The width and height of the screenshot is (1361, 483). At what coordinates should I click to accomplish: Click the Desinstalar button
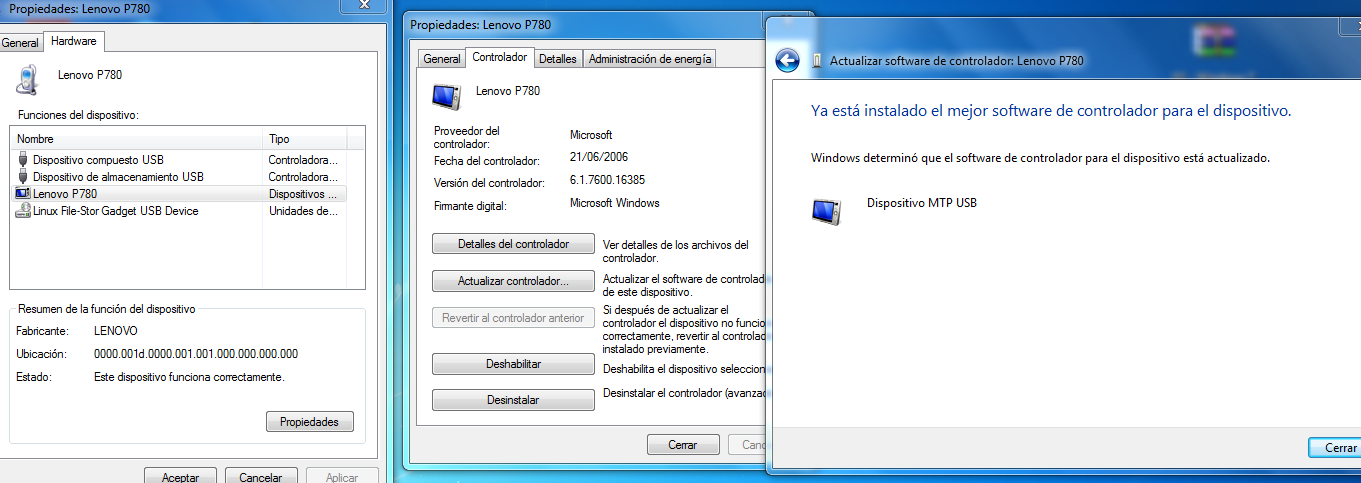[514, 400]
